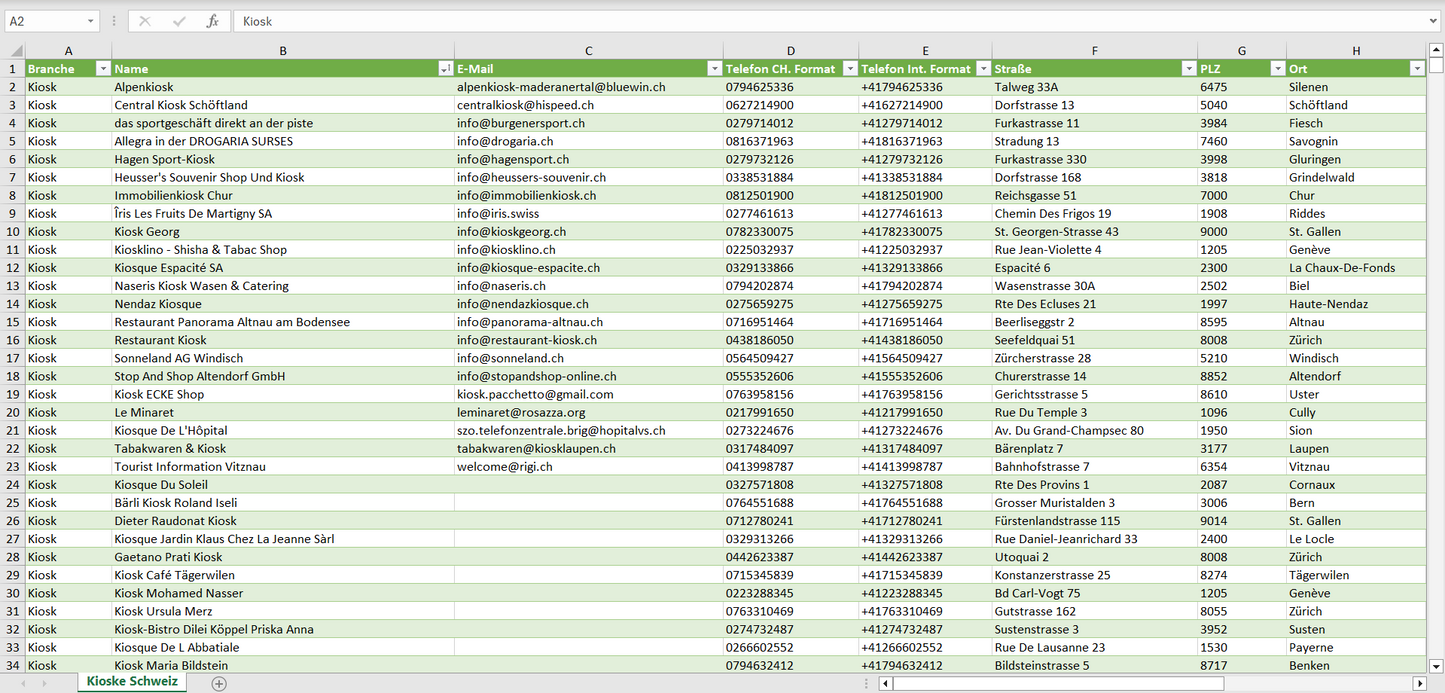Click the Enter checkmark icon in formula bar
Viewport: 1445px width, 693px height.
pyautogui.click(x=178, y=21)
